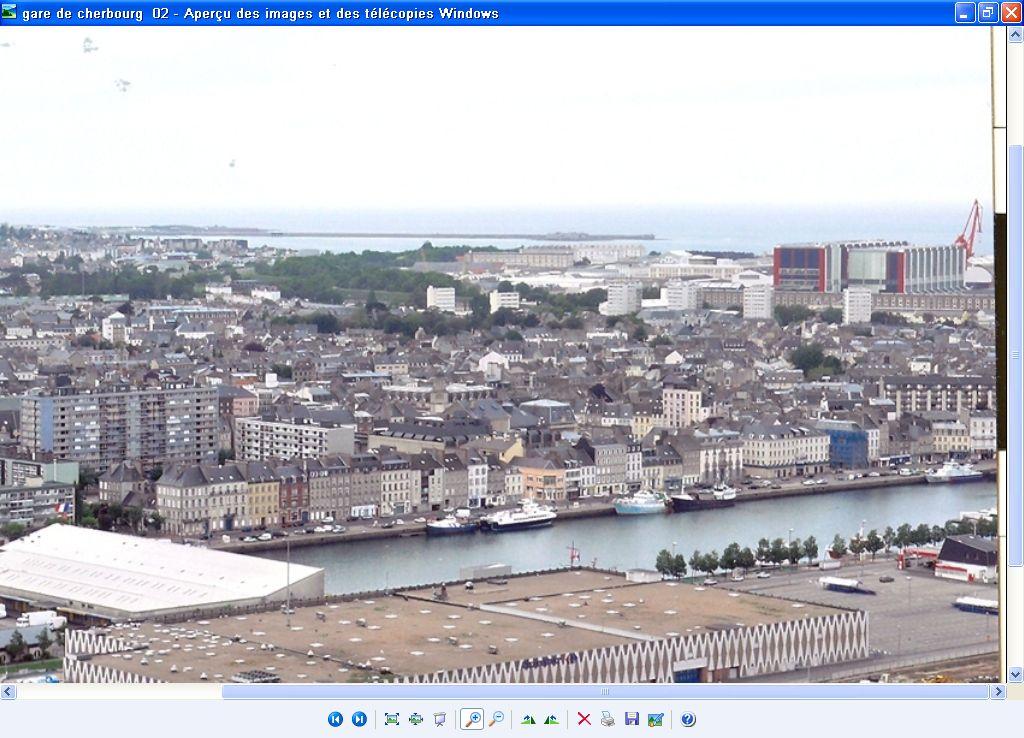Click the vertical scrollbar up arrow
Viewport: 1024px width, 738px height.
(1015, 35)
